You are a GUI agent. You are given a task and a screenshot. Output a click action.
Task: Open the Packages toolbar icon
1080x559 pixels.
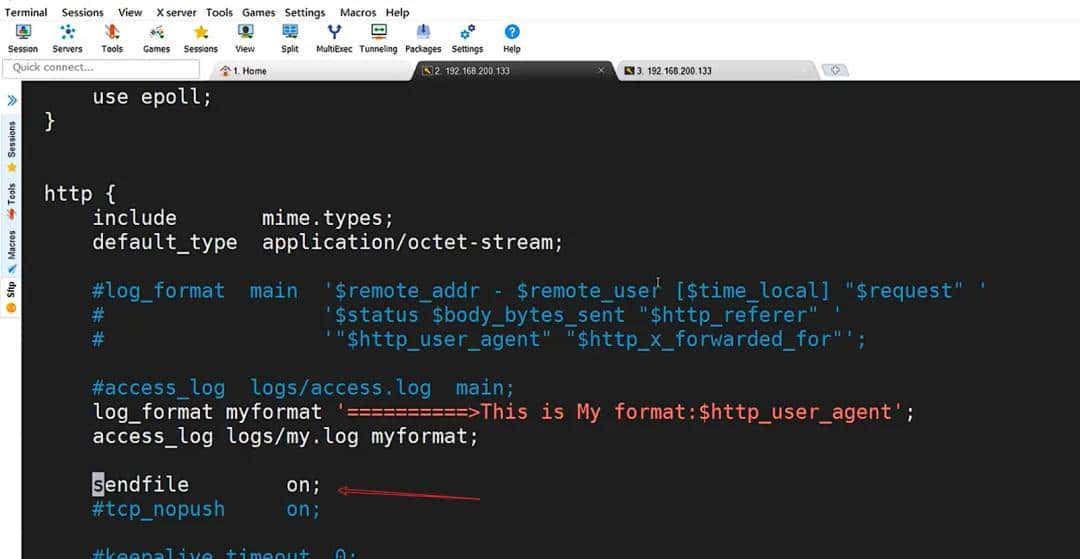tap(423, 39)
